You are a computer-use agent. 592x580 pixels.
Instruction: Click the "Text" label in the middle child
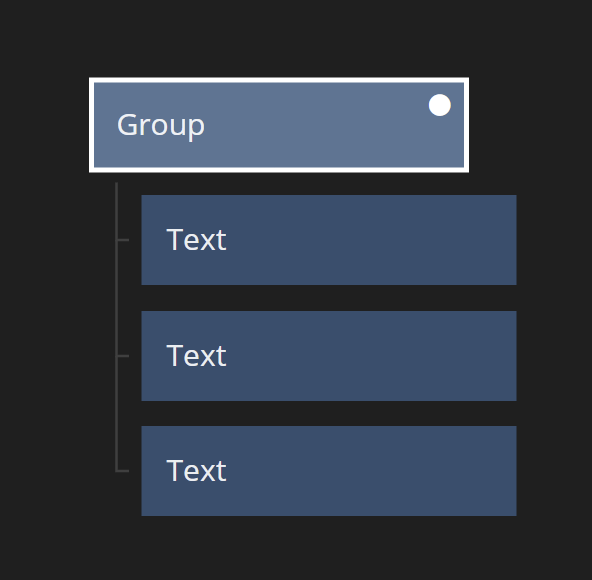[196, 356]
